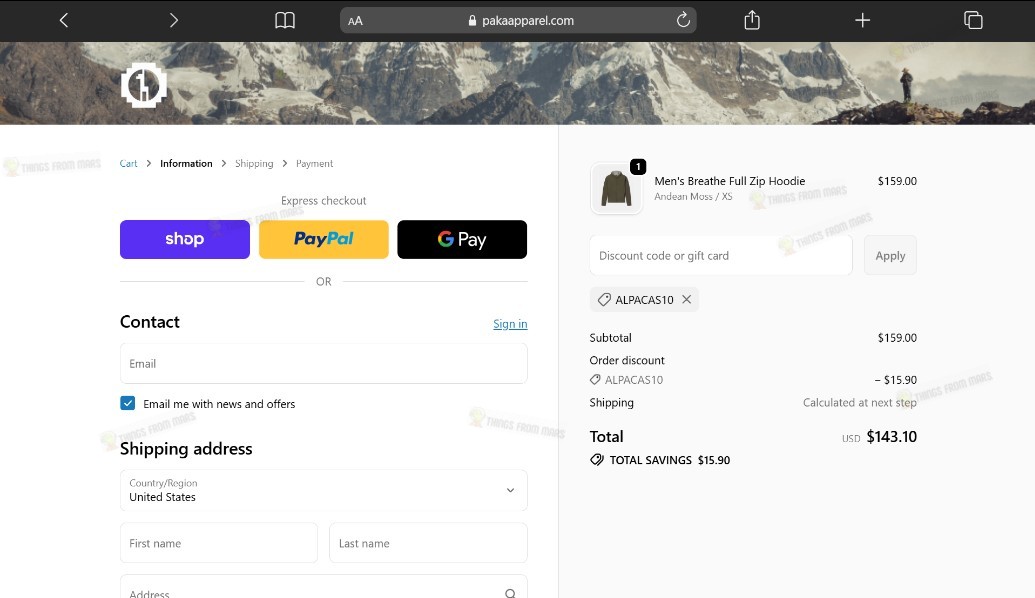Screen dimensions: 1035x598
Task: Focus the First name field
Action: (218, 543)
